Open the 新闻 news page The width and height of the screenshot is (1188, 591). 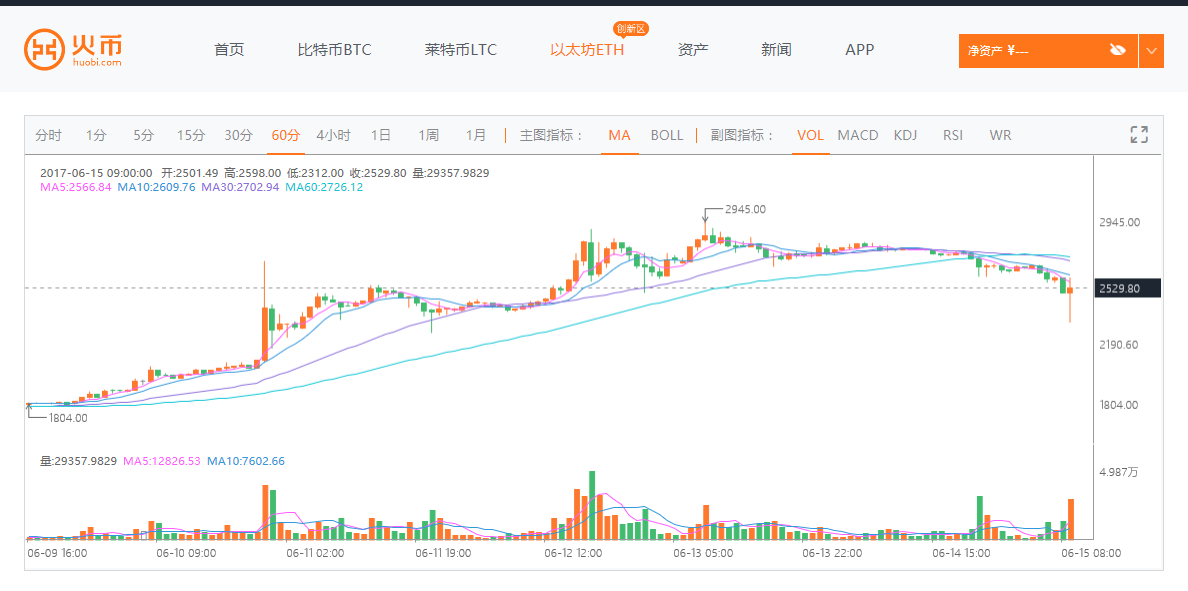(x=776, y=50)
